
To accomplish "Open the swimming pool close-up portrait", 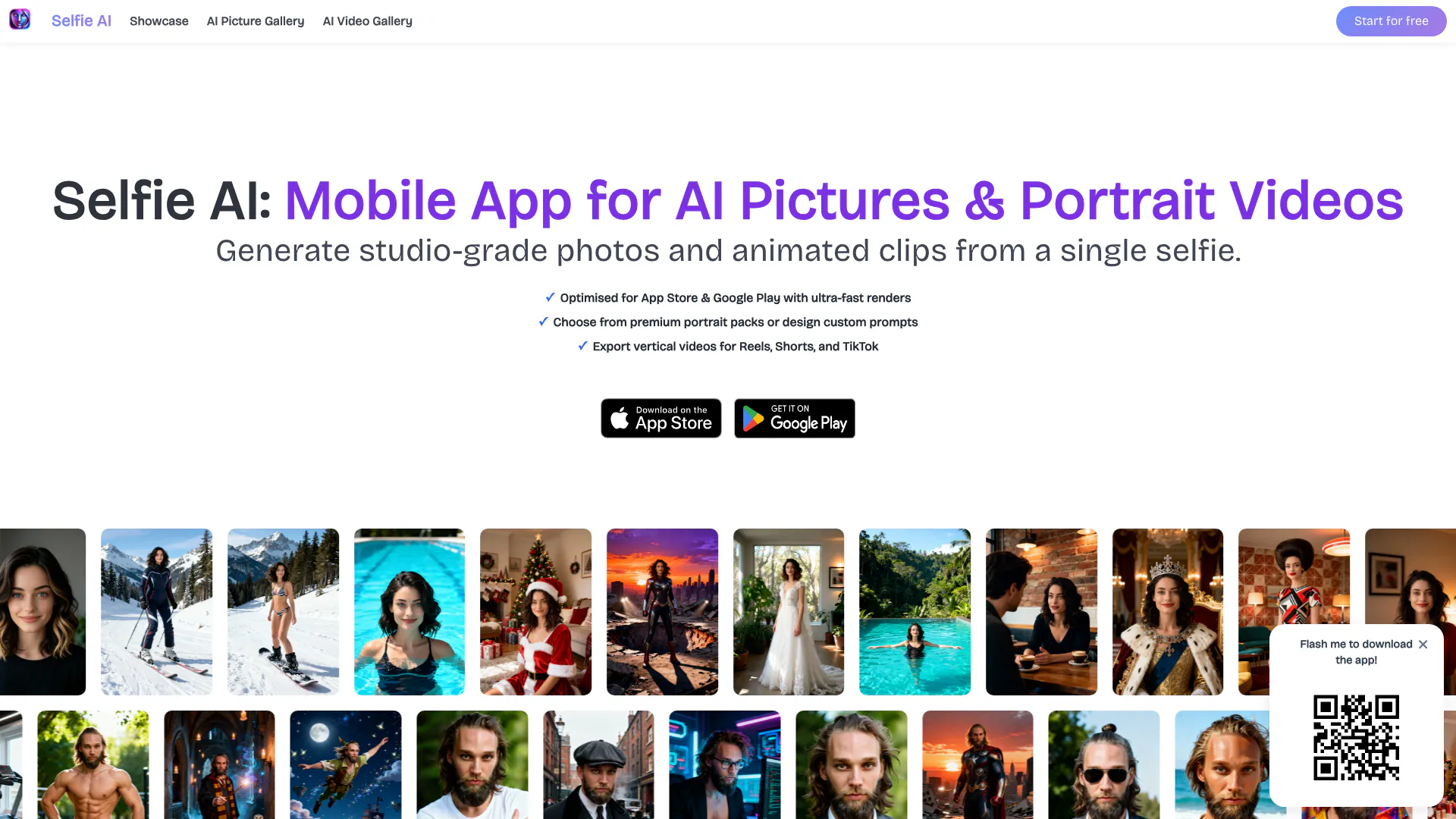I will tap(409, 612).
